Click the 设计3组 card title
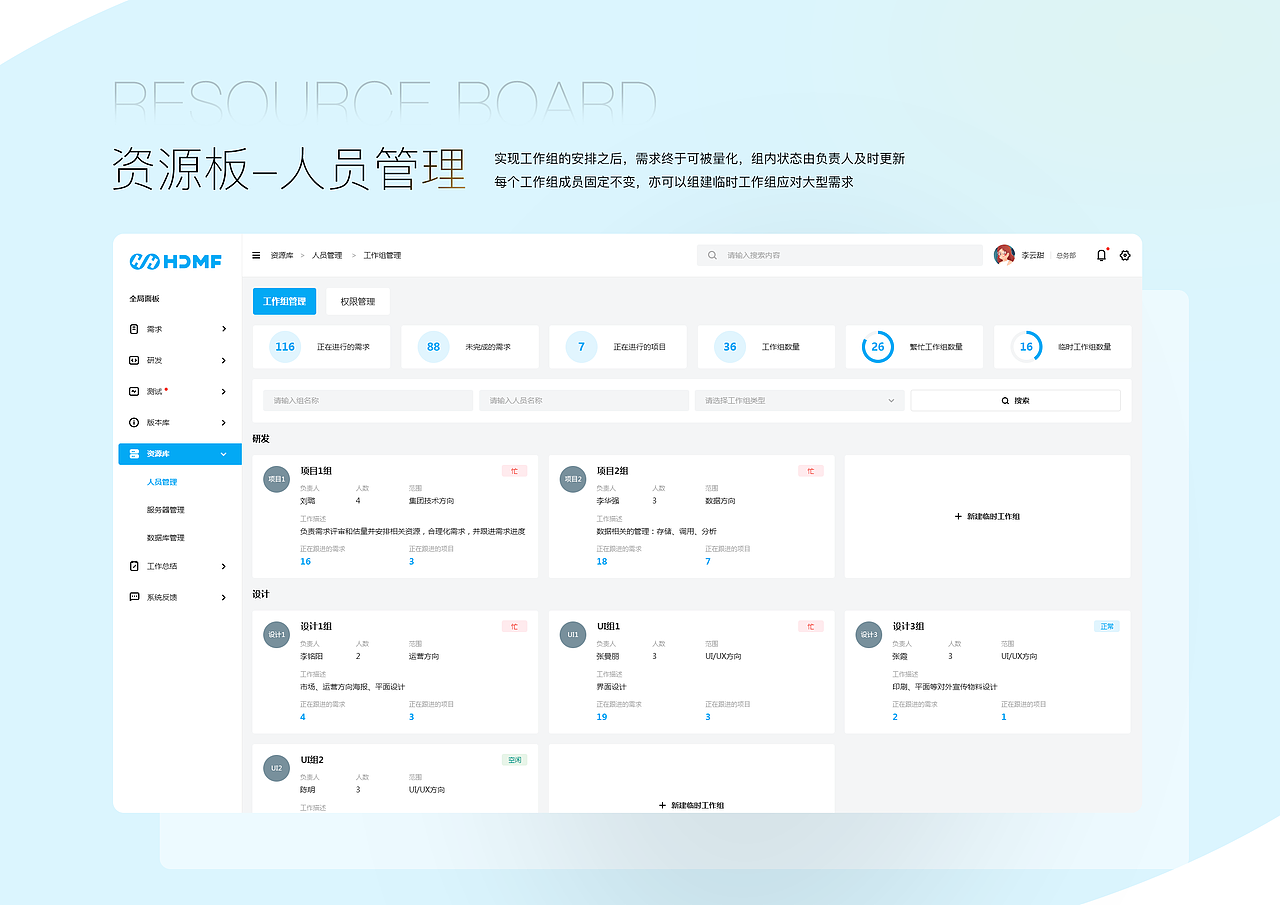Screen dimensions: 1280x905 click(x=908, y=627)
